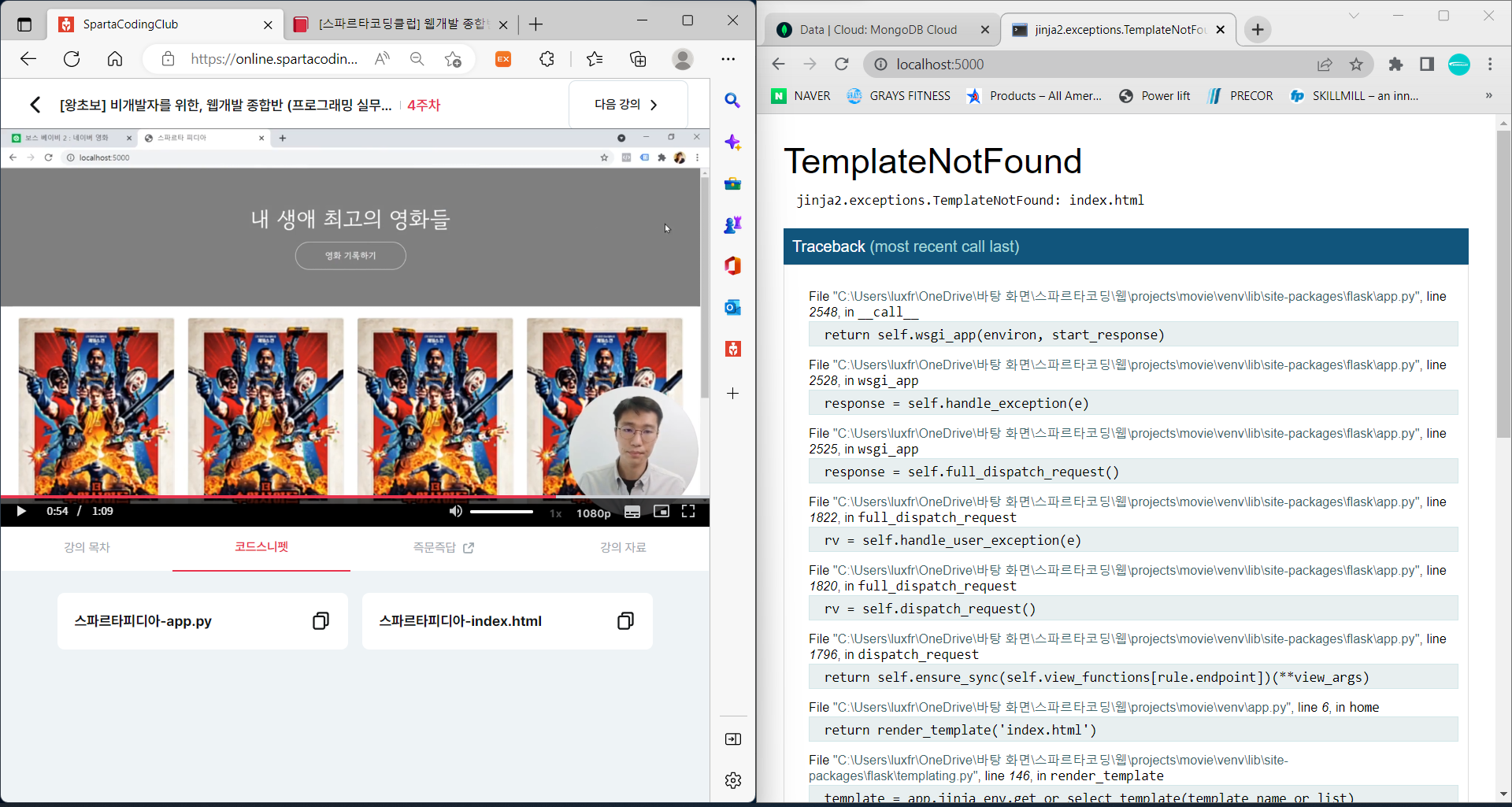This screenshot has height=807, width=1512.
Task: Go back using the lecture page chevron
Action: (x=35, y=105)
